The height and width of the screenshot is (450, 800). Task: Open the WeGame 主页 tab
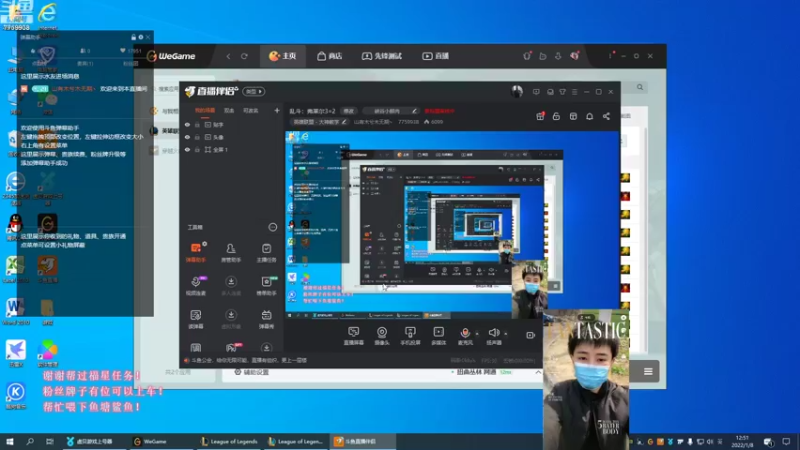283,56
